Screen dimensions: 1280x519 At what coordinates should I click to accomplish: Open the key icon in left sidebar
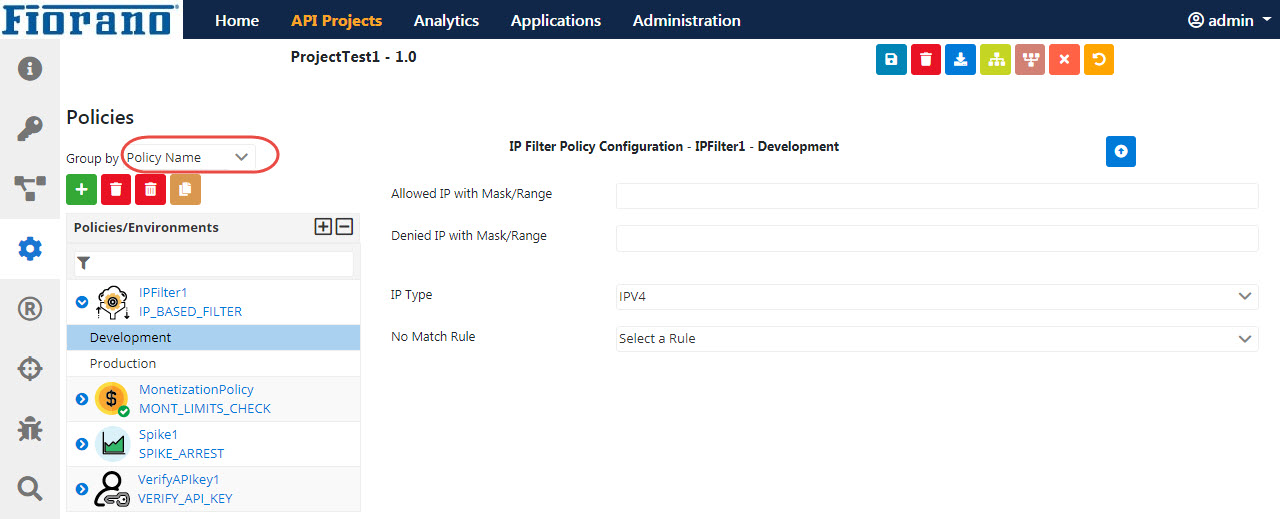tap(30, 128)
